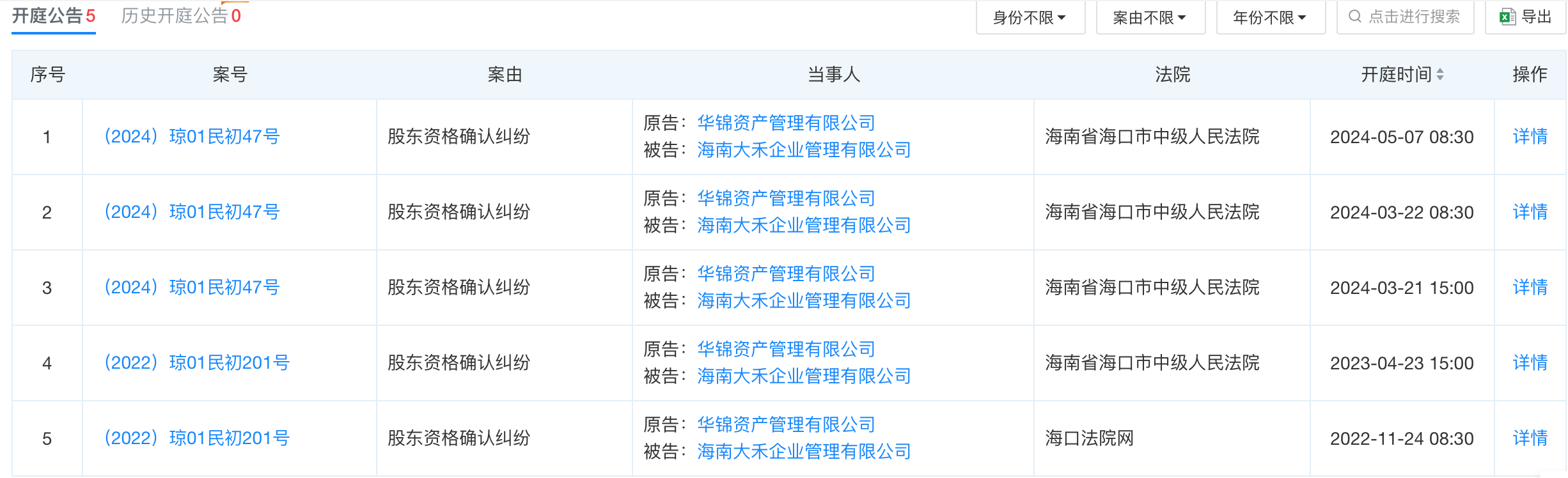Open case (2022)琼01民初201号 in row 4
Image resolution: width=1568 pixels, height=478 pixels.
pyautogui.click(x=197, y=363)
